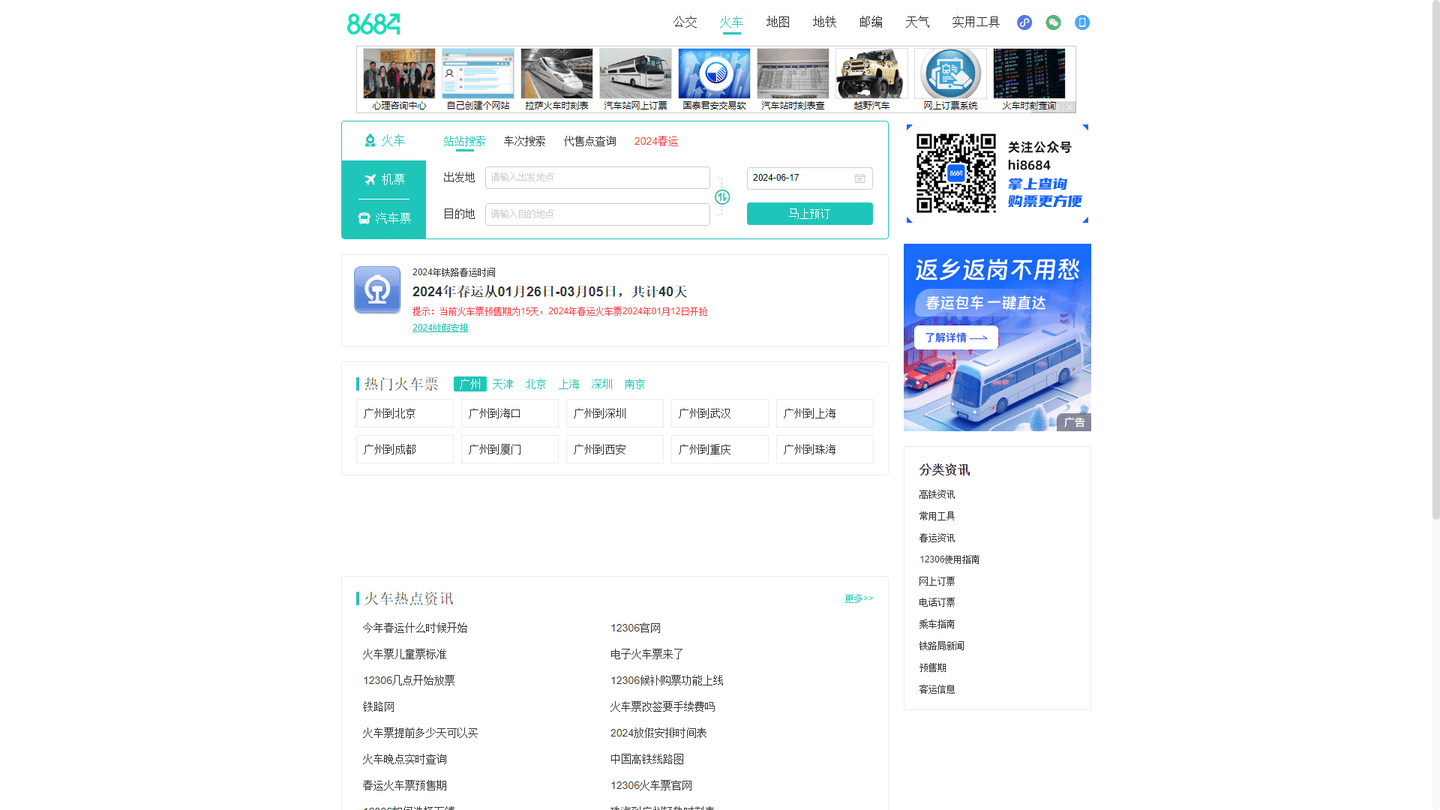Open 电子火车票来了 article
1440x810 pixels.
pos(647,654)
